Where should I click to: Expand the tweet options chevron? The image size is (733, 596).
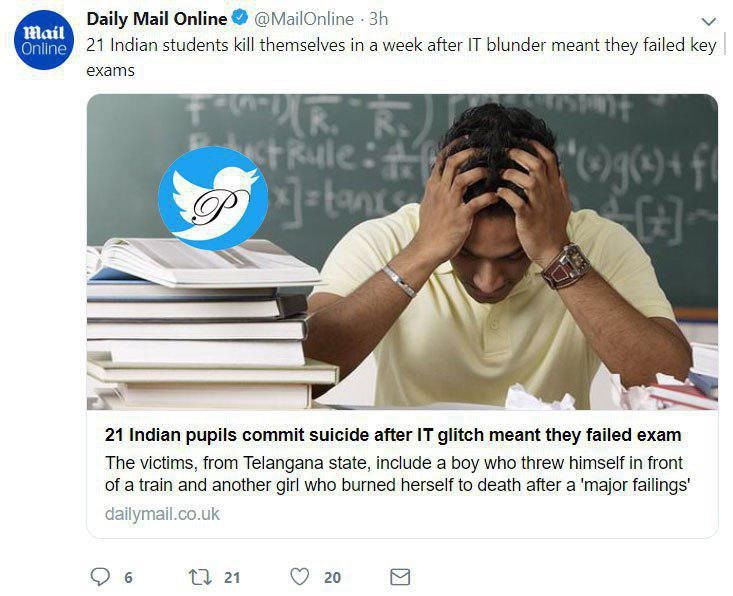709,22
